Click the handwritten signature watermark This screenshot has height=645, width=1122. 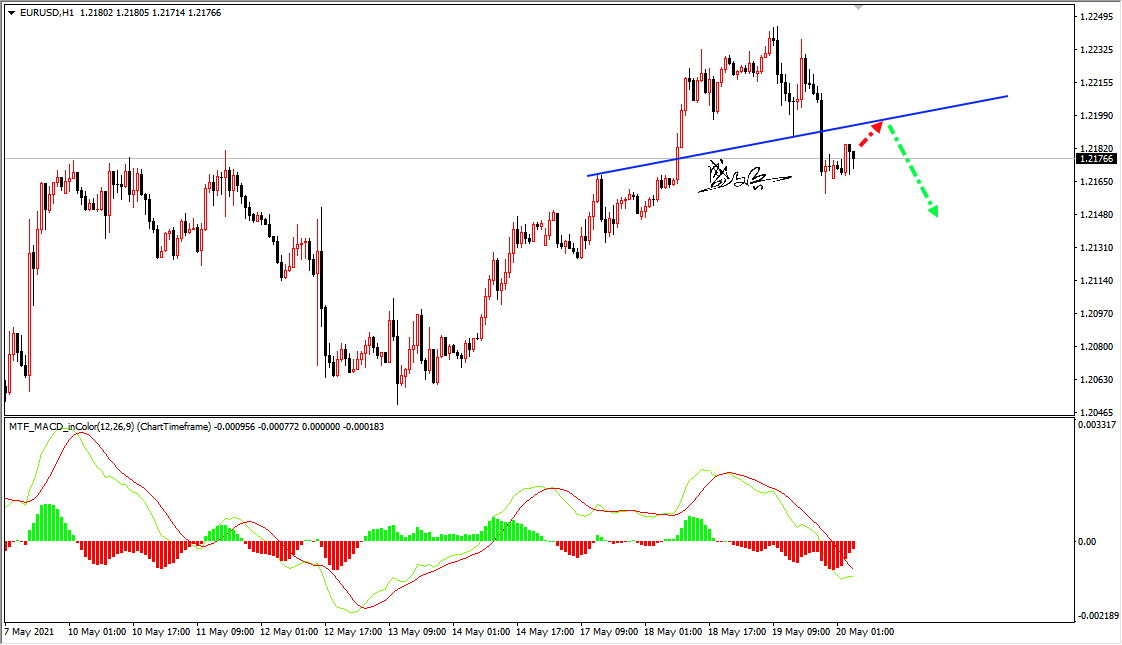tap(745, 177)
